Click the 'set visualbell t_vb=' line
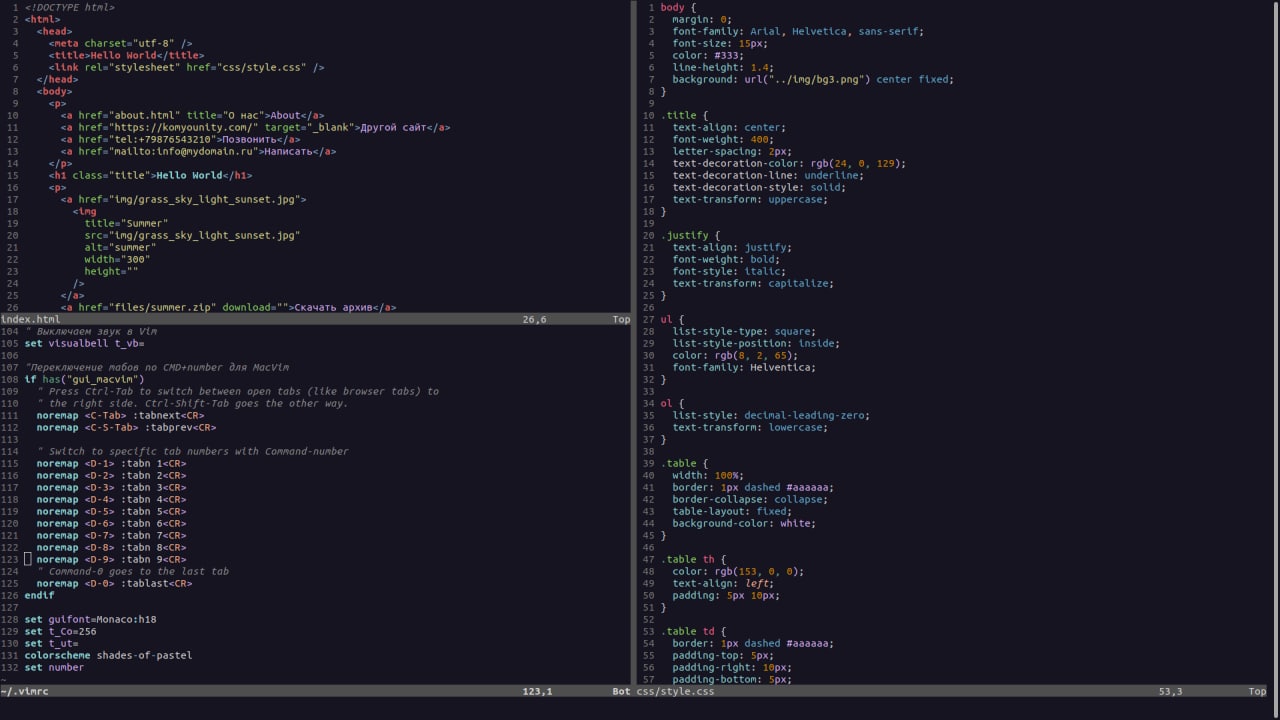1280x720 pixels. [x=84, y=343]
